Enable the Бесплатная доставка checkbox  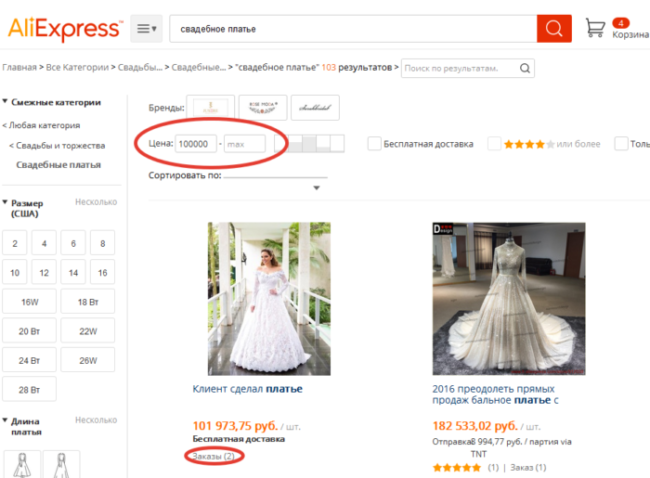click(x=374, y=144)
